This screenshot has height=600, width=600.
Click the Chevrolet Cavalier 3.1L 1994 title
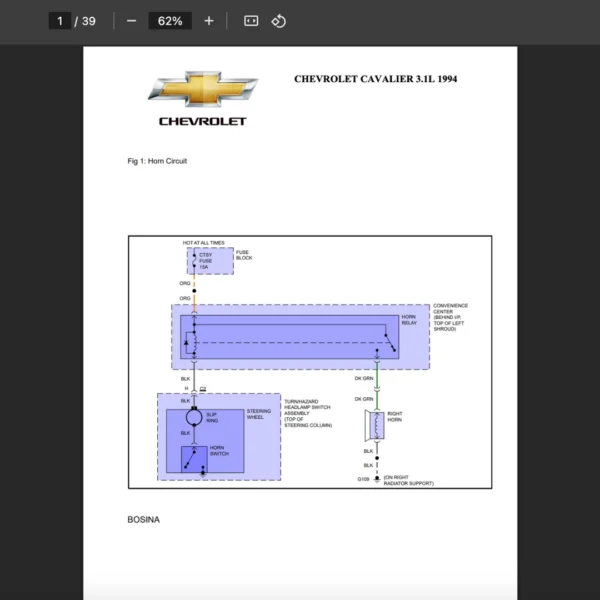pos(375,79)
